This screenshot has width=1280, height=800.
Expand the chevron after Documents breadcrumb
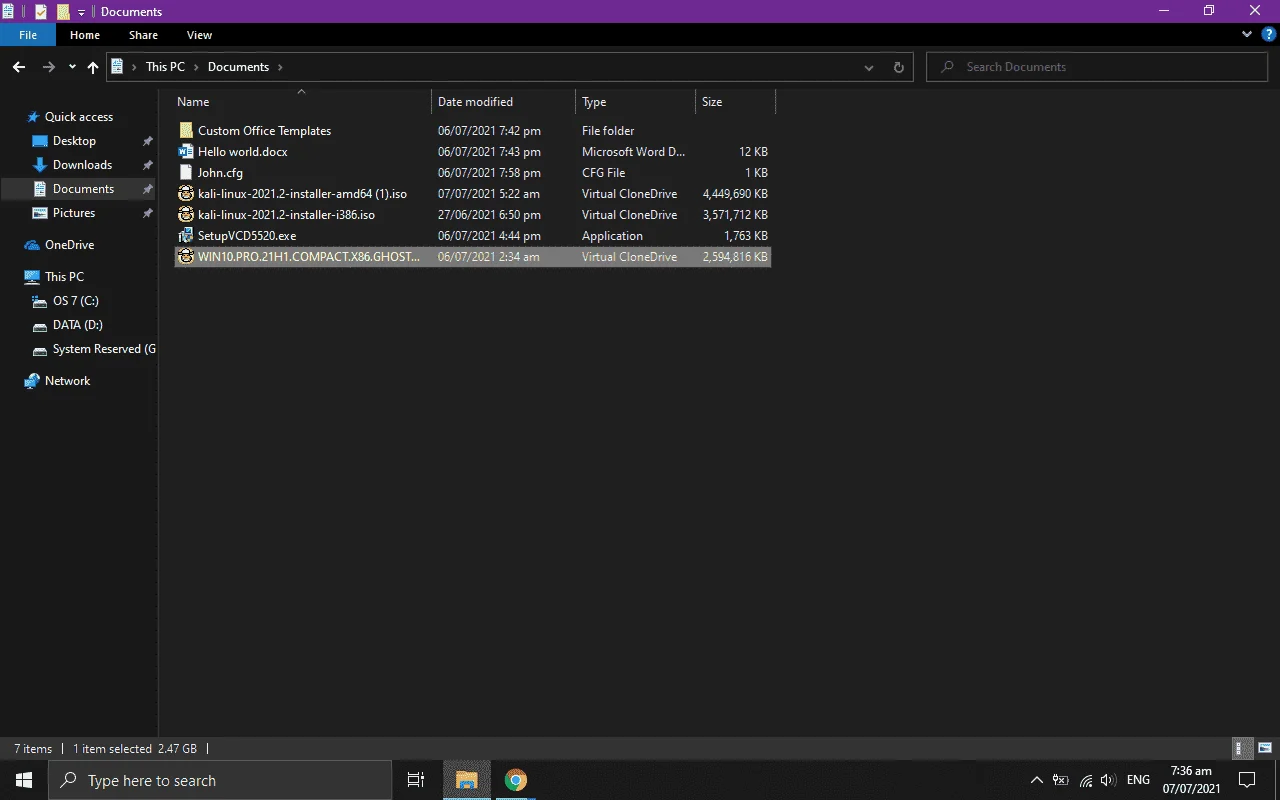(x=280, y=67)
